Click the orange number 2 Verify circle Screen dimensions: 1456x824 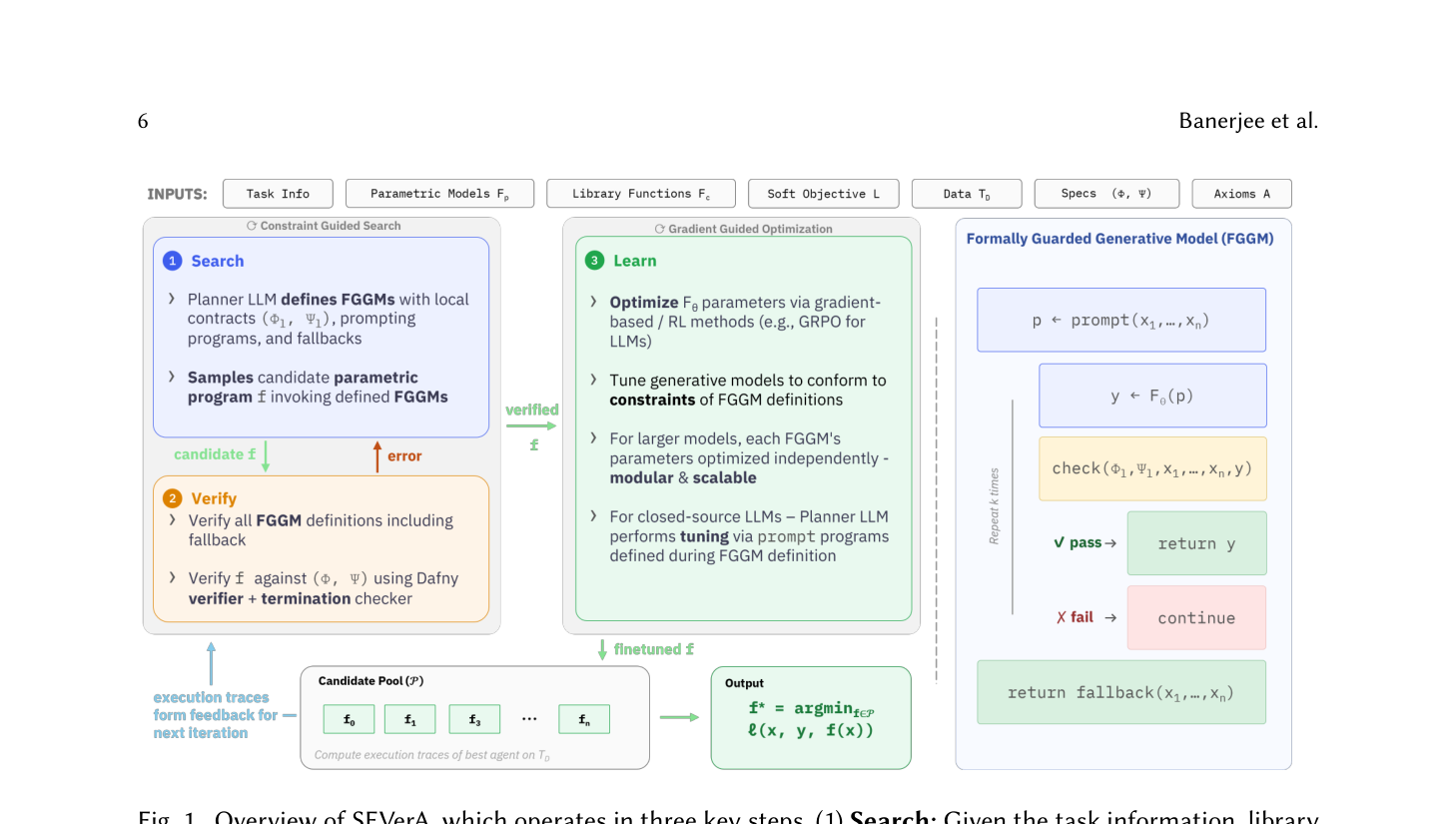tap(173, 498)
